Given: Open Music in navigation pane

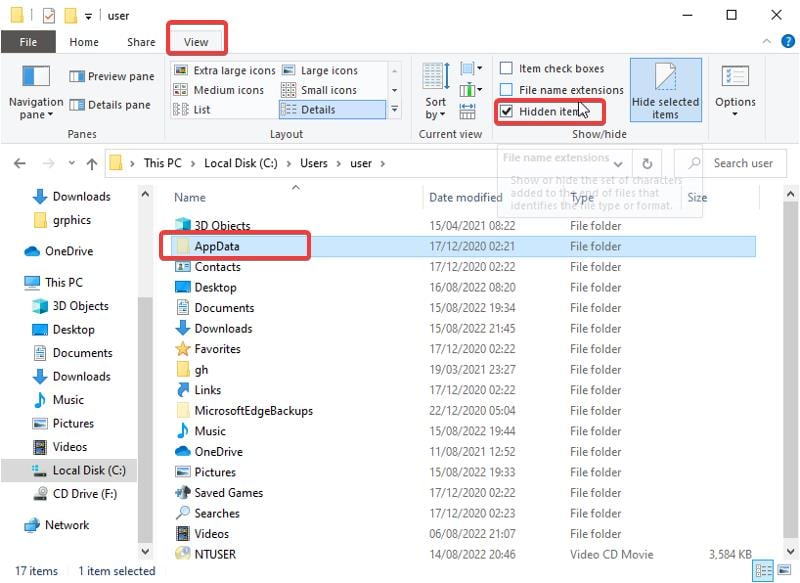Looking at the screenshot, I should [x=59, y=400].
